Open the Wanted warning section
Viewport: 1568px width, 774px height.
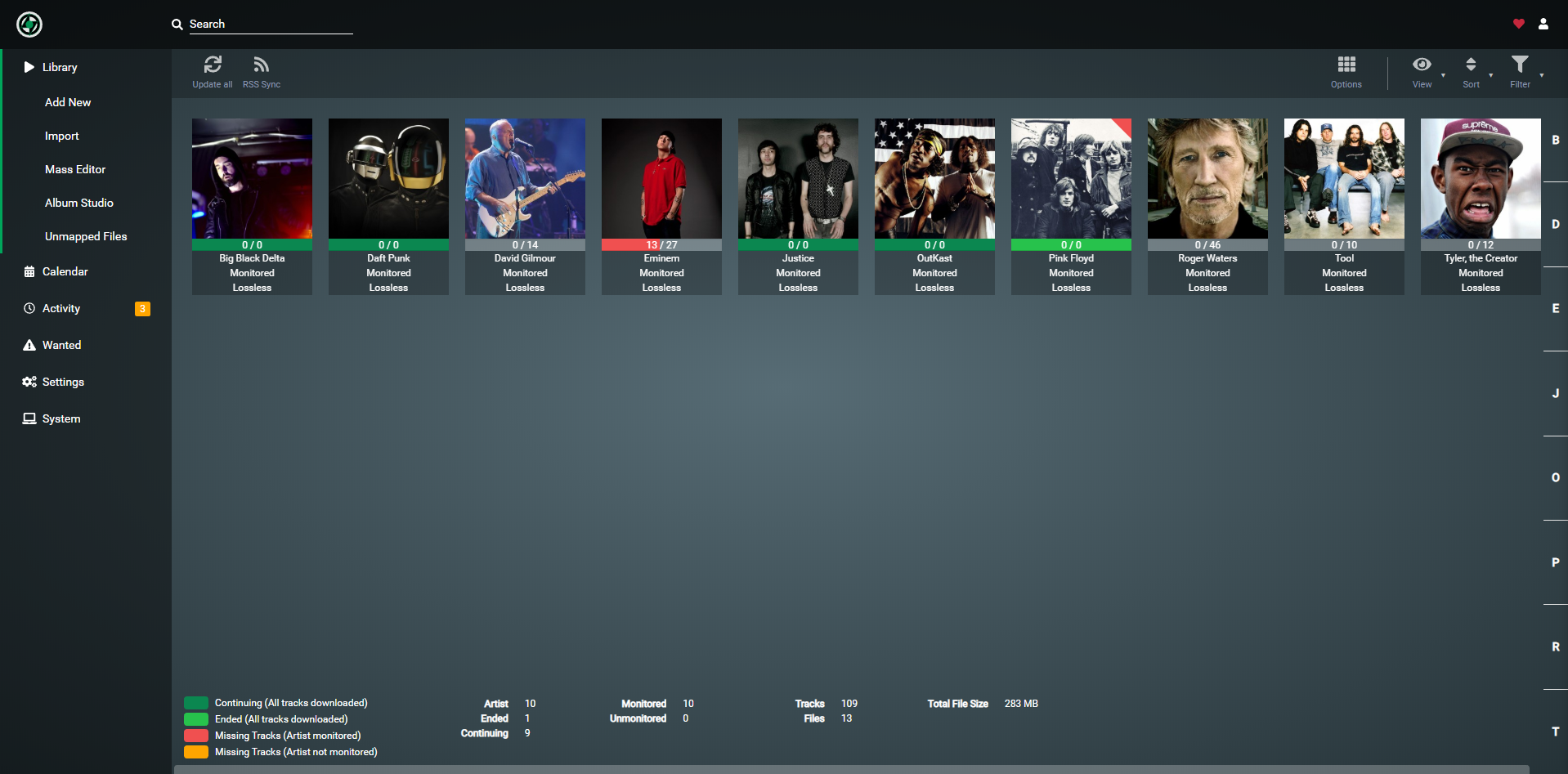[61, 345]
